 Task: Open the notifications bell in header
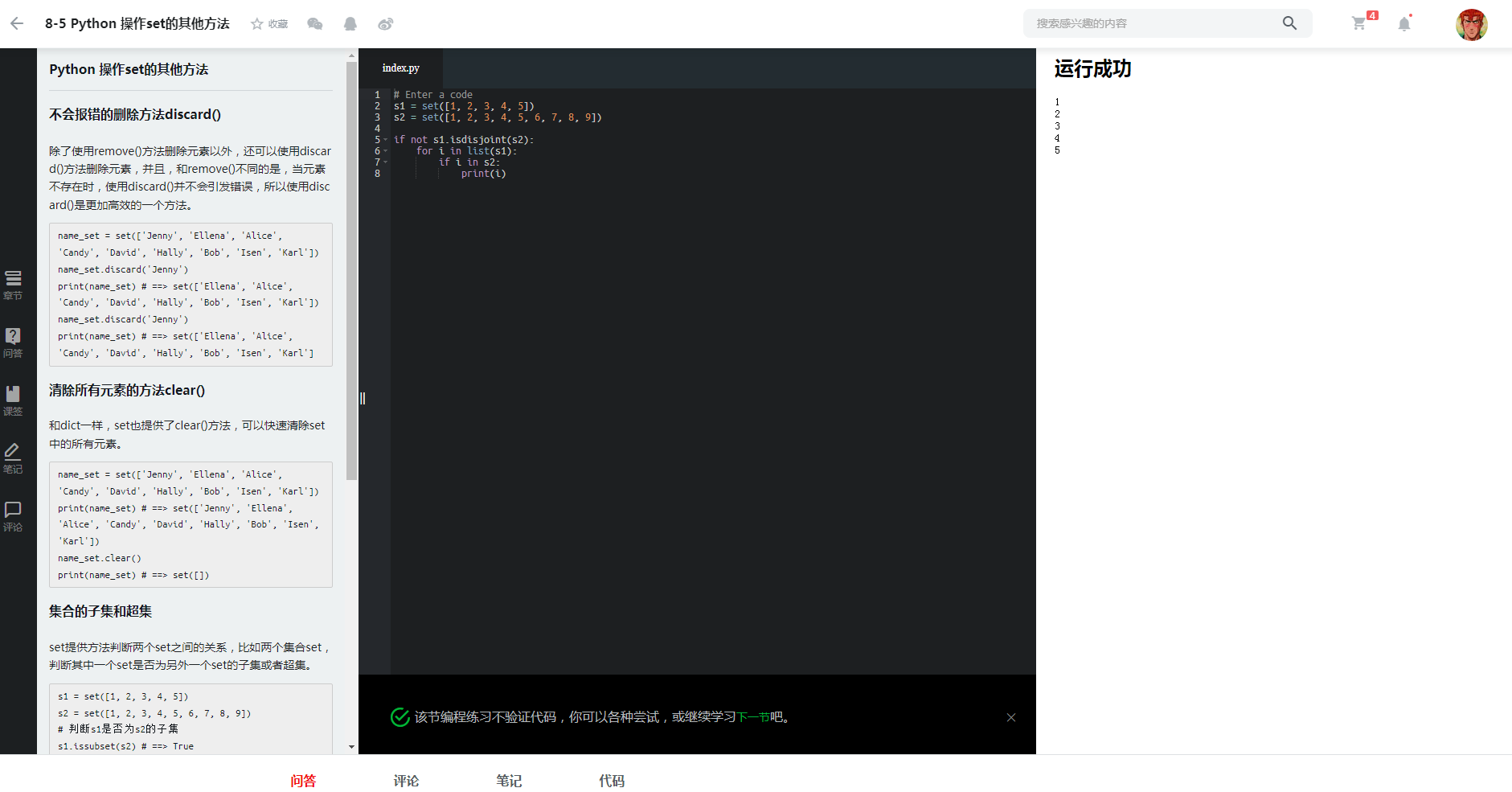tap(1404, 23)
